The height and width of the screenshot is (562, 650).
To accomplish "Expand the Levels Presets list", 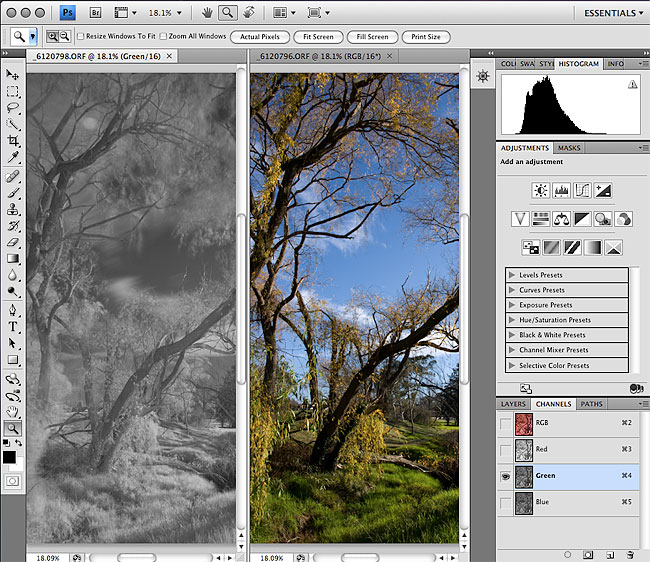I will (x=512, y=275).
